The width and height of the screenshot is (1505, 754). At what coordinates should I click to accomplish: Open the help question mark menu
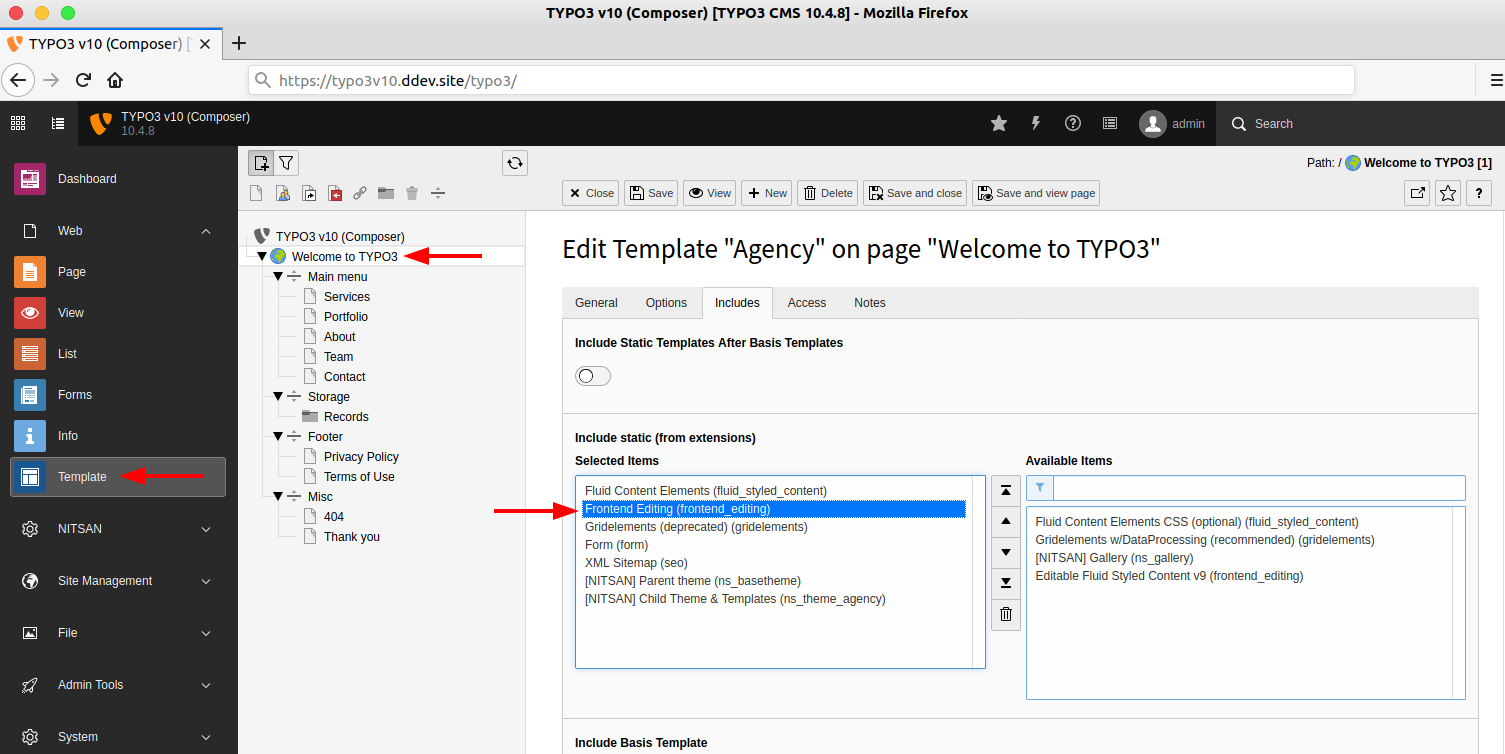1073,123
